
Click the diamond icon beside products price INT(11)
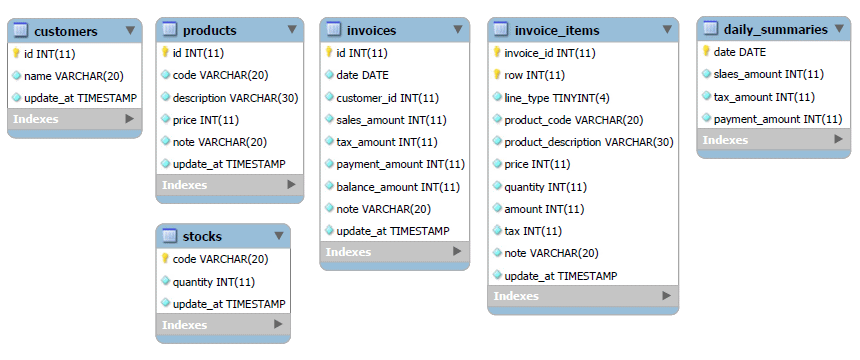(165, 119)
